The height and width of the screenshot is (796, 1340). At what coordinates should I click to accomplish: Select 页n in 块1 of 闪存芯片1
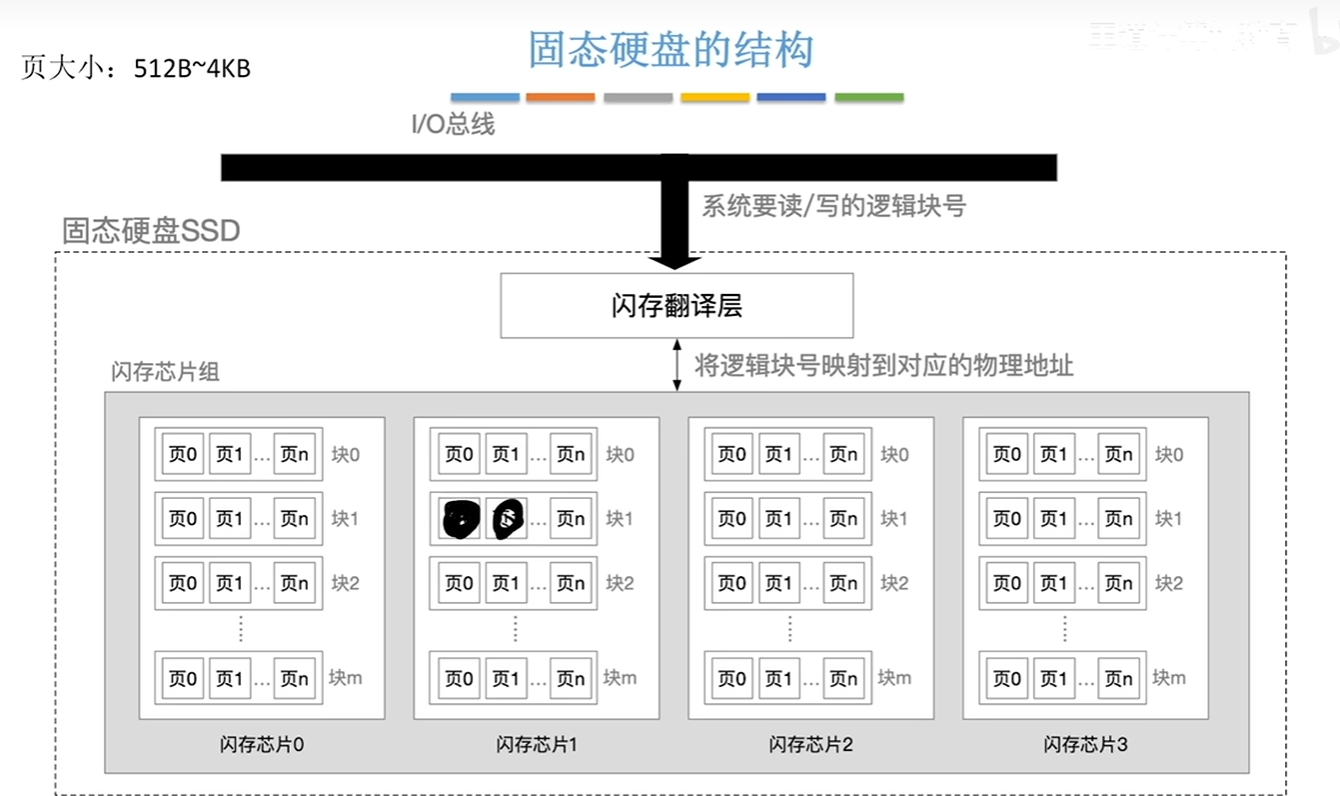coord(570,519)
